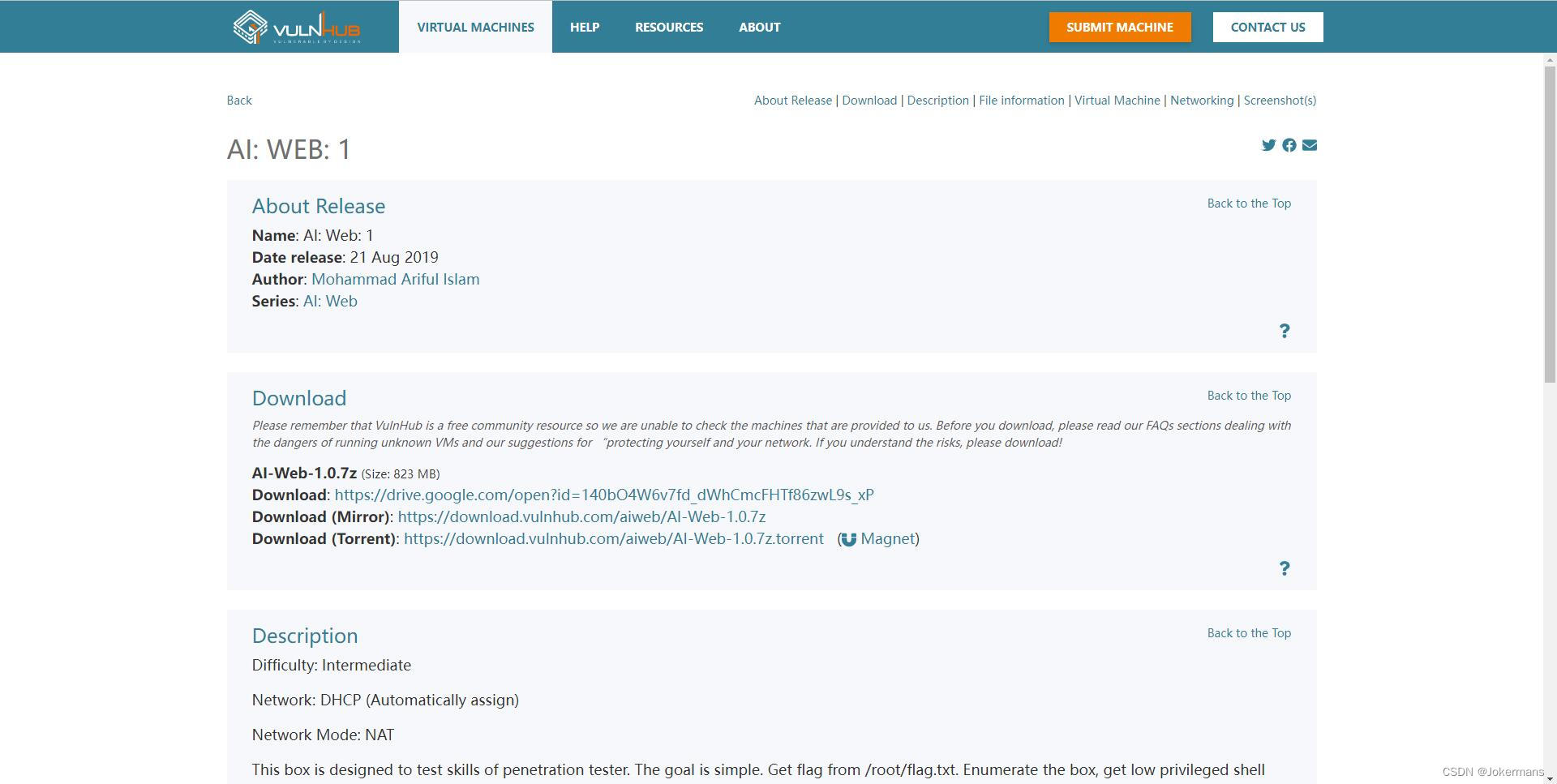The height and width of the screenshot is (784, 1557).
Task: Share the page on Facebook
Action: coord(1289,145)
